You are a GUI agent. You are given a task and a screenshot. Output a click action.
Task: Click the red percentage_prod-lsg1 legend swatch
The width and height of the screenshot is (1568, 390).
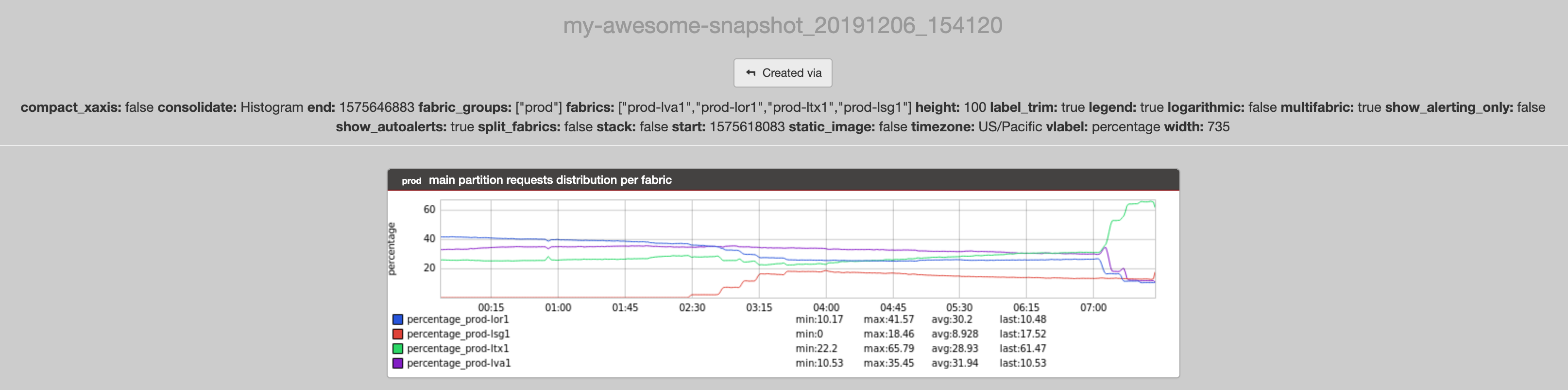tap(397, 334)
